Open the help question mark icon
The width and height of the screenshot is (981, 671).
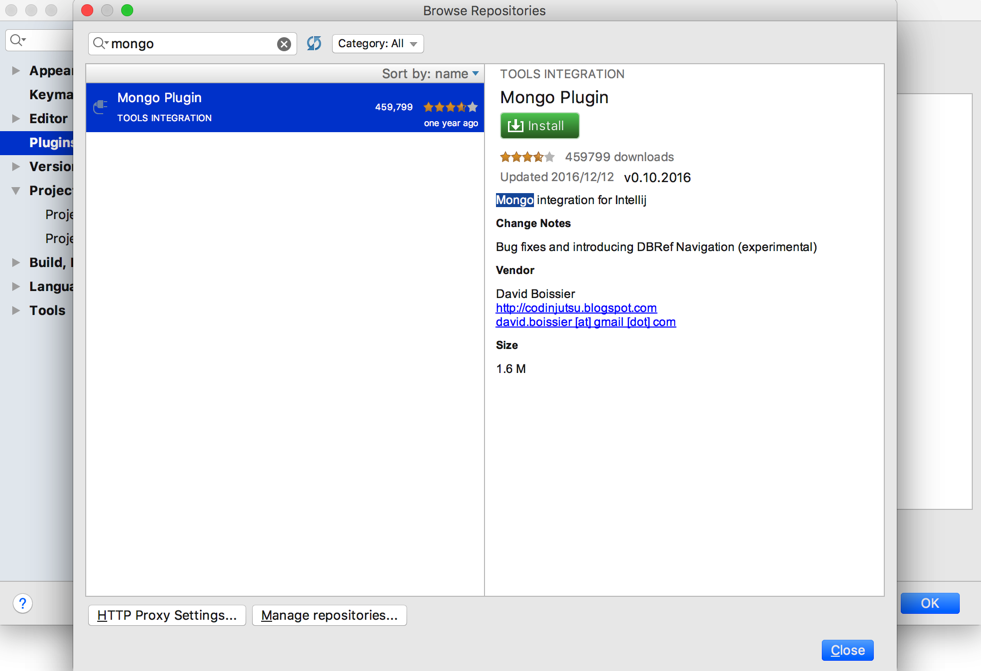(x=23, y=603)
